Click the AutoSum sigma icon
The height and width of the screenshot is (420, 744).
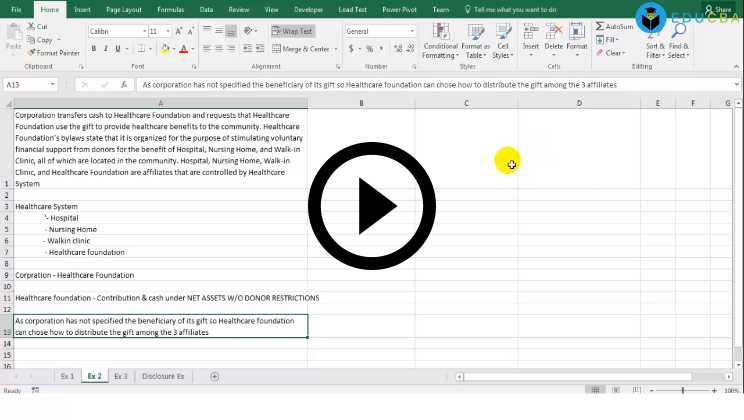tap(603, 27)
